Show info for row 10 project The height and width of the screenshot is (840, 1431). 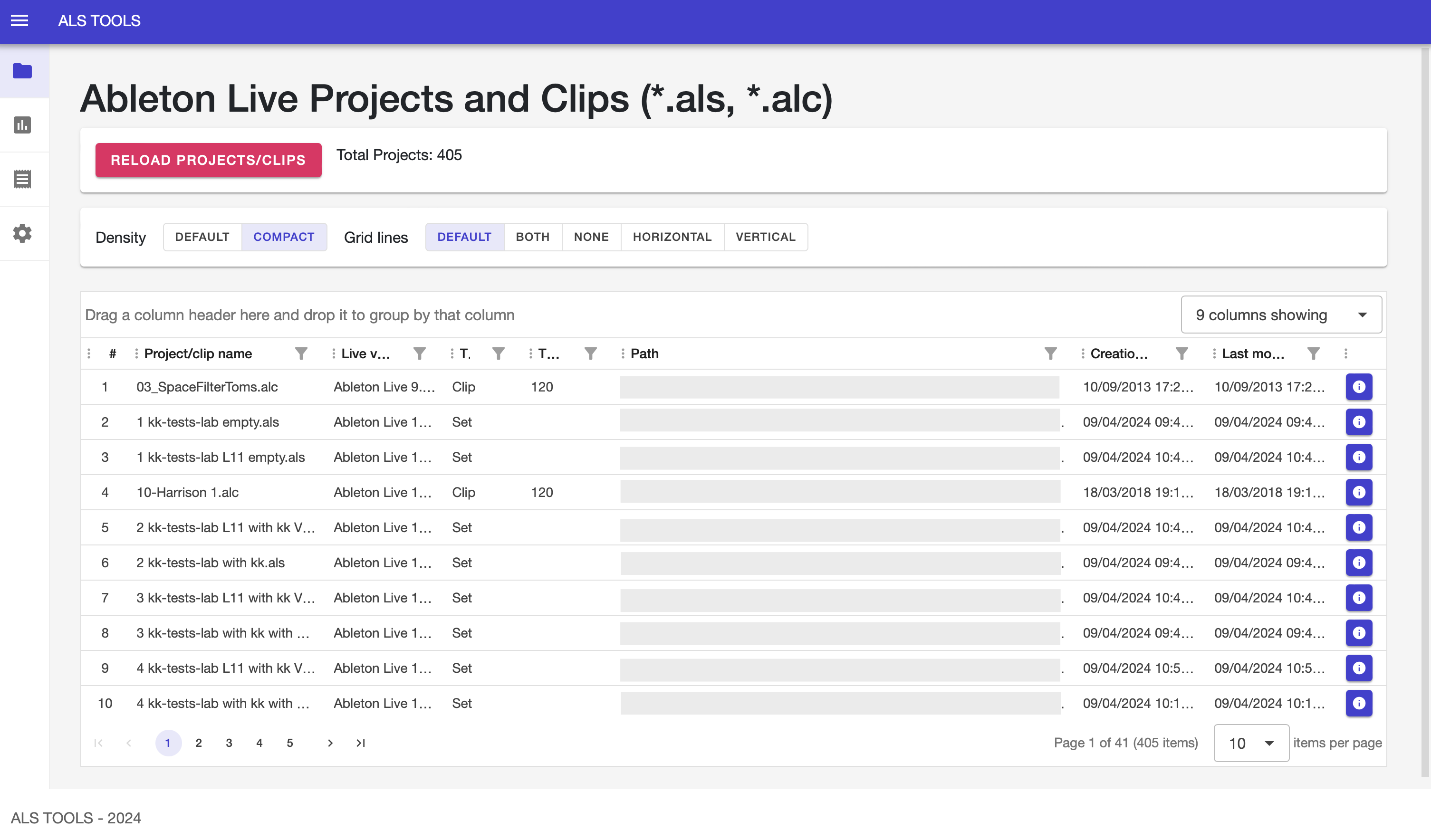tap(1359, 703)
